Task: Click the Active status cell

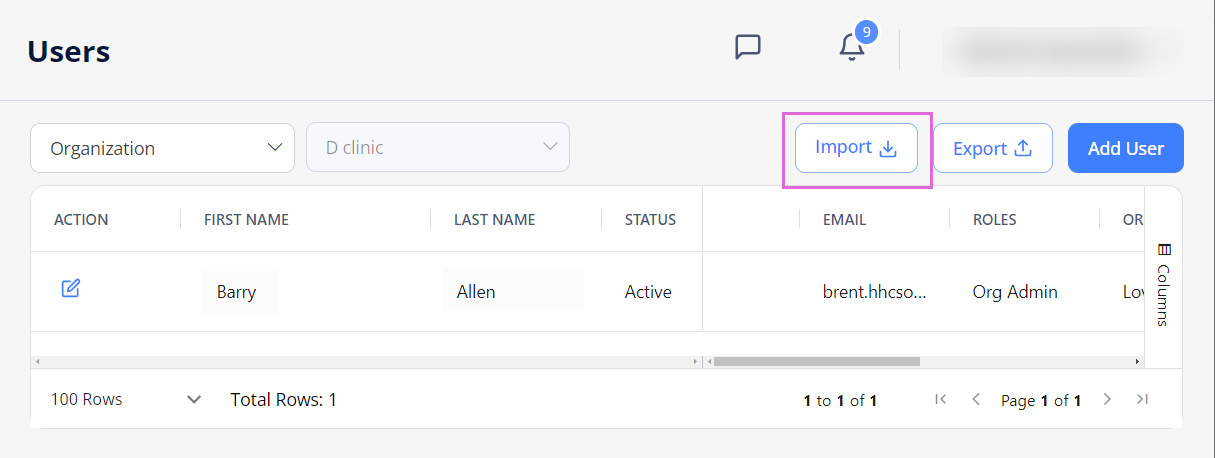Action: (x=648, y=292)
